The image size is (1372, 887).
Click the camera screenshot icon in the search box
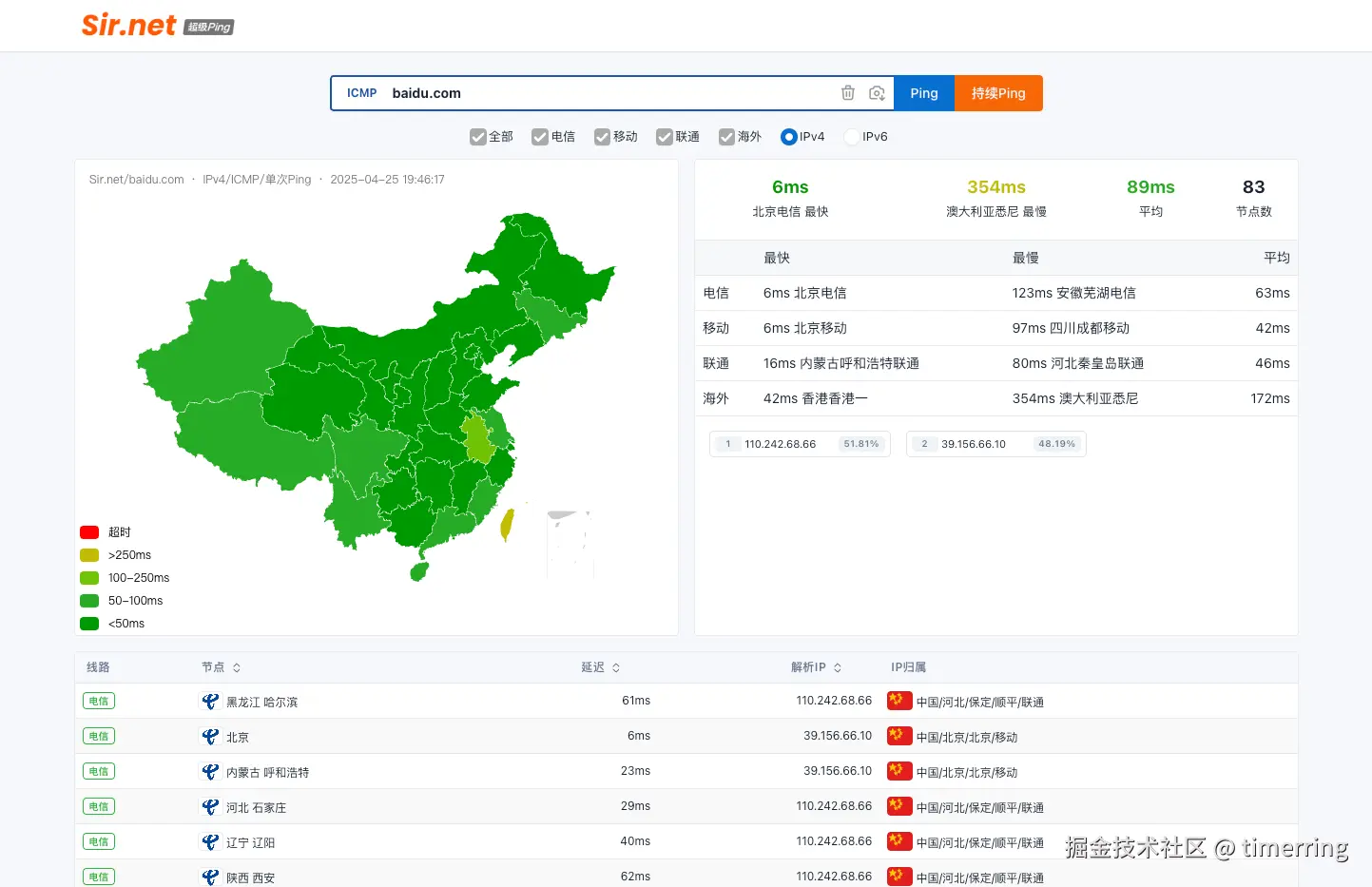(x=877, y=93)
